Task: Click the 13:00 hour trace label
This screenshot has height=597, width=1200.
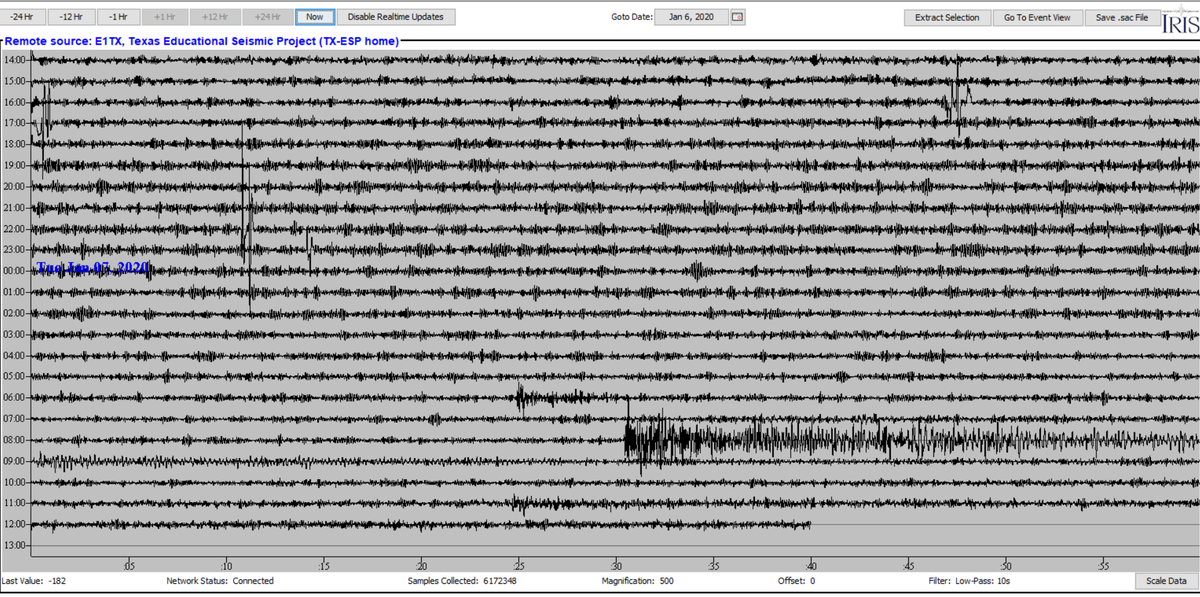Action: 15,545
